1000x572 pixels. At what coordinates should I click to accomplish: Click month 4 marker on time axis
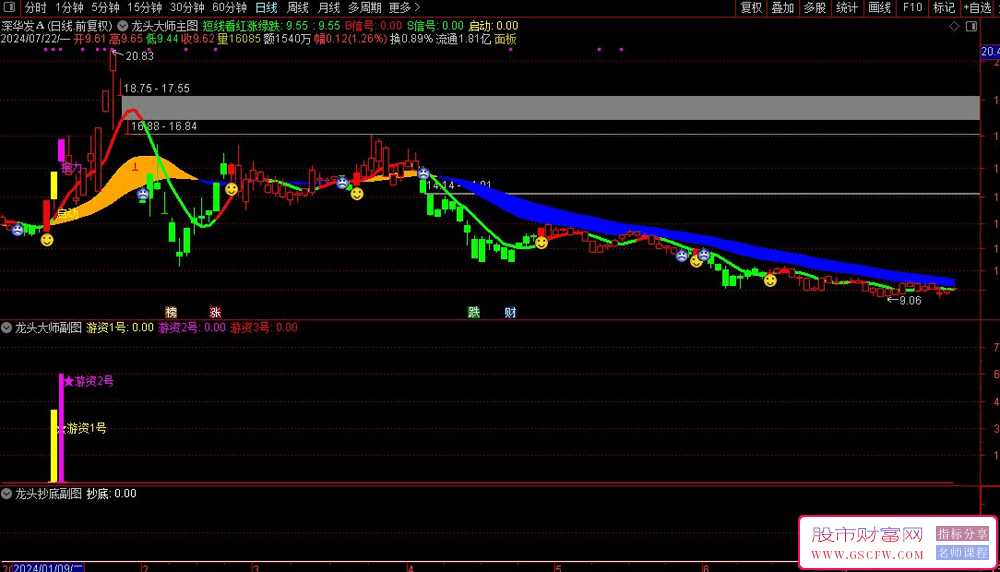411,568
